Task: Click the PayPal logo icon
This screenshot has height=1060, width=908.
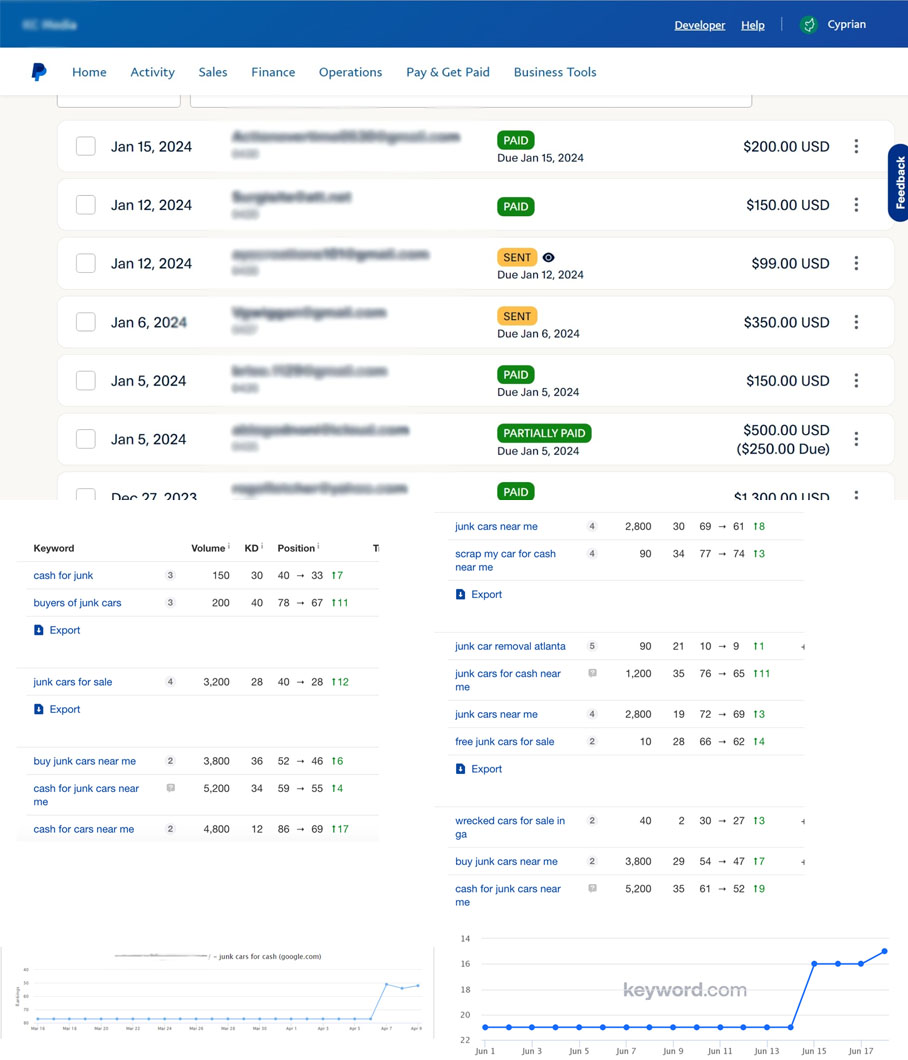Action: coord(39,72)
